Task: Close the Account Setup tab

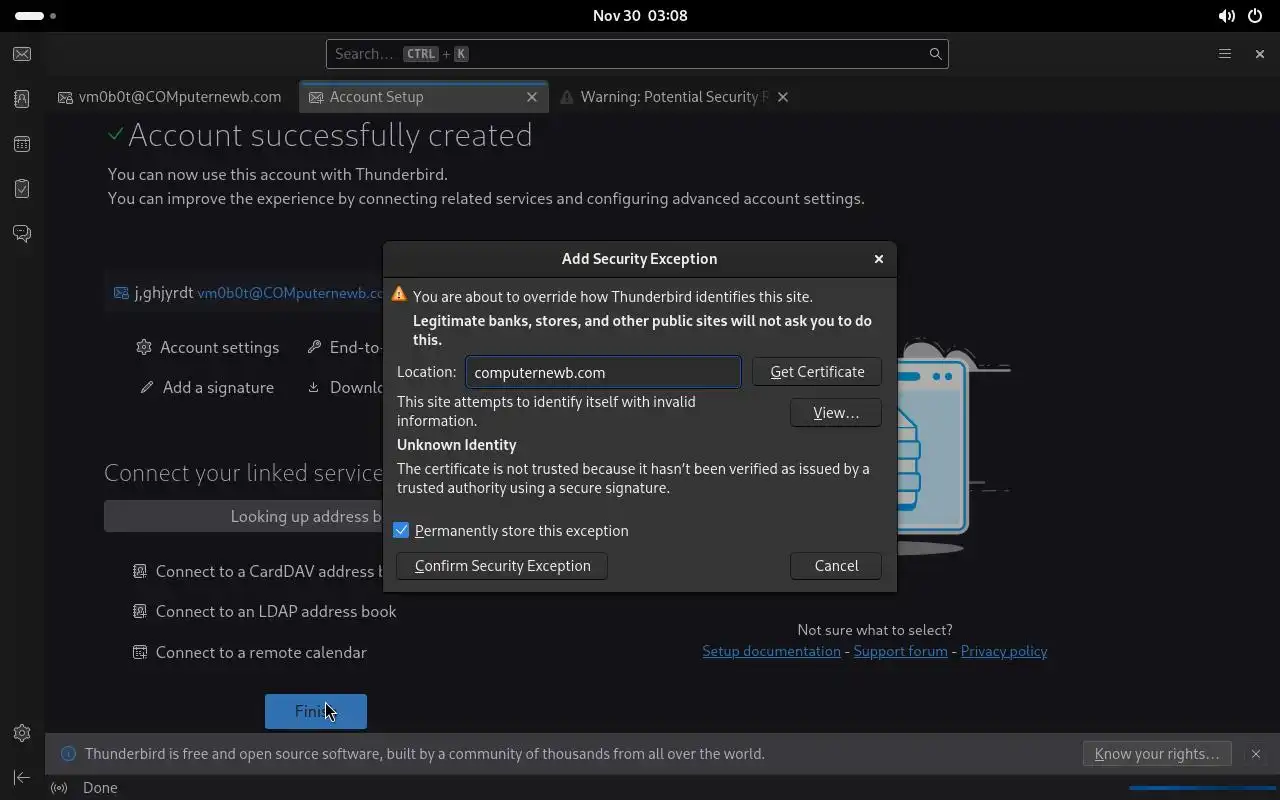Action: point(532,97)
